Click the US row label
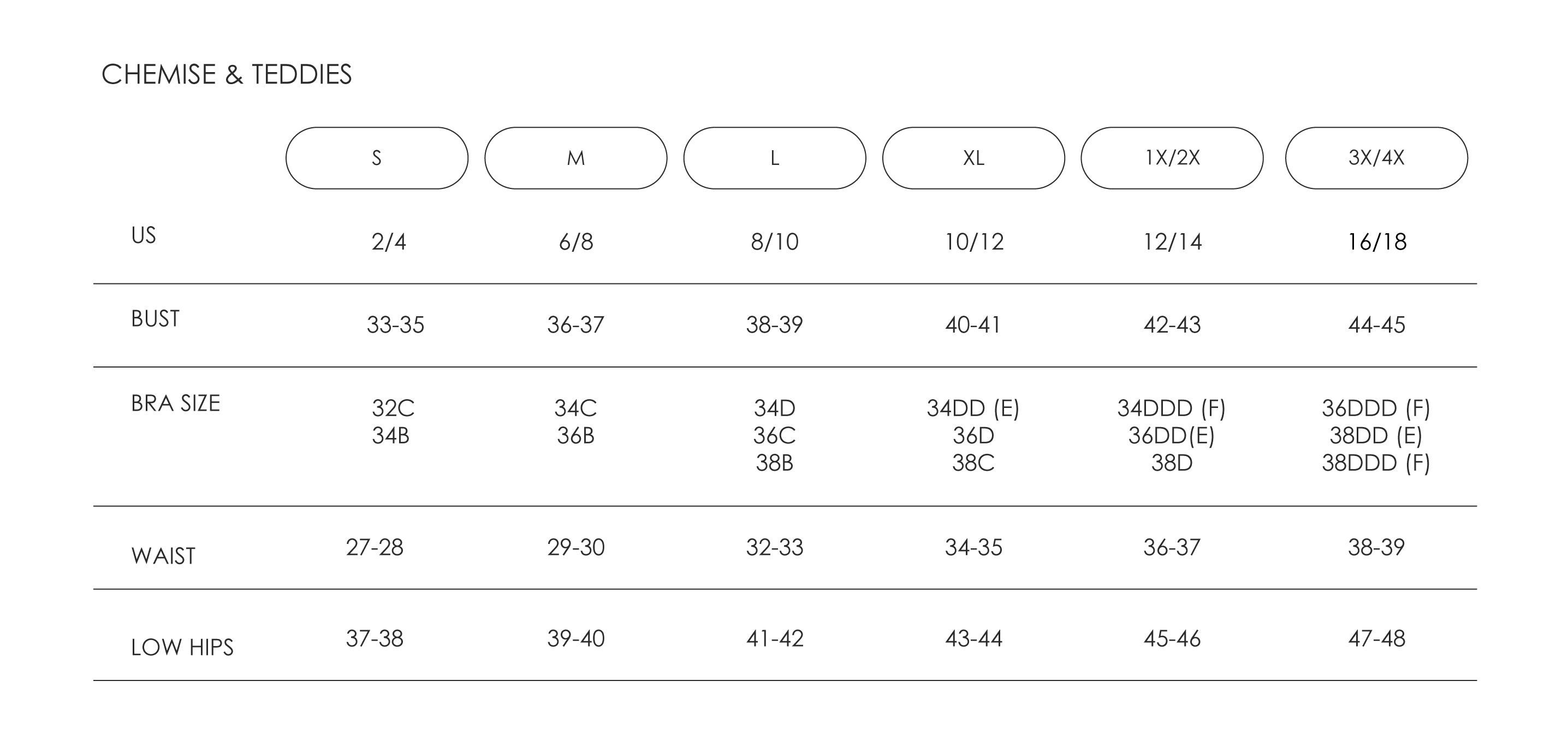Screen dimensions: 1568x752 click(x=144, y=235)
